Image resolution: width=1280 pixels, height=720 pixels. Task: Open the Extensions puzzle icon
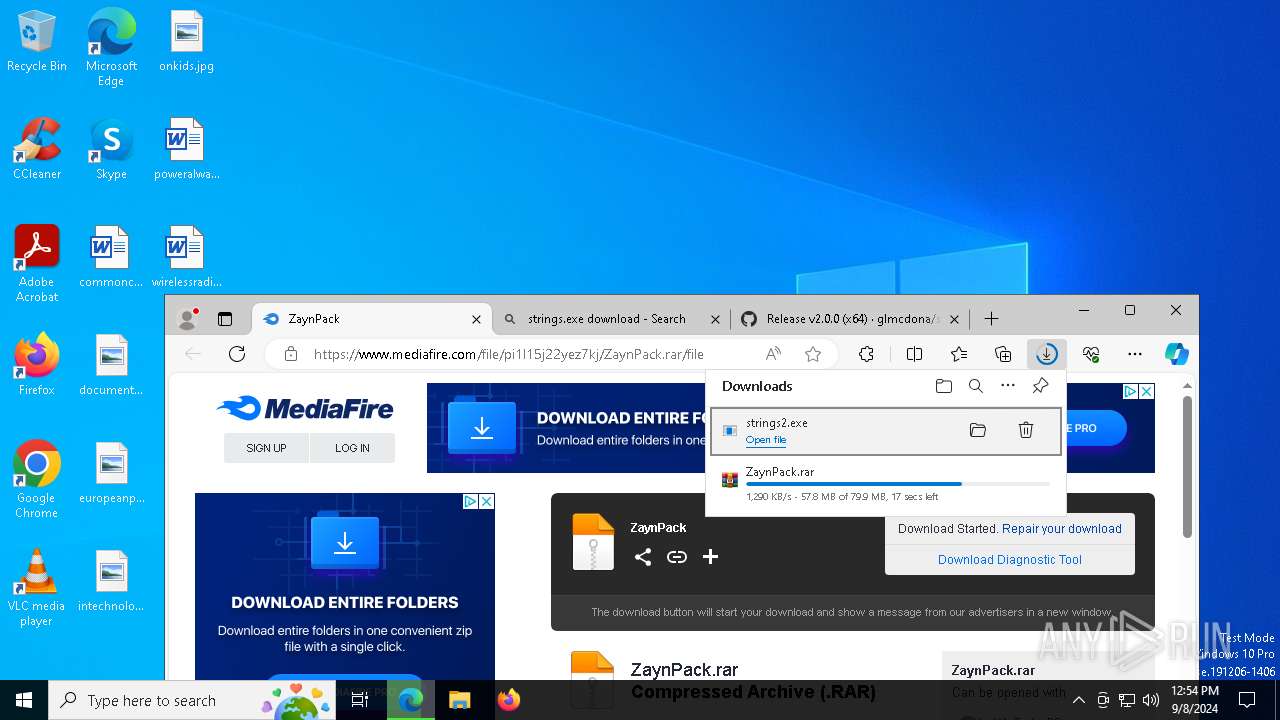866,354
